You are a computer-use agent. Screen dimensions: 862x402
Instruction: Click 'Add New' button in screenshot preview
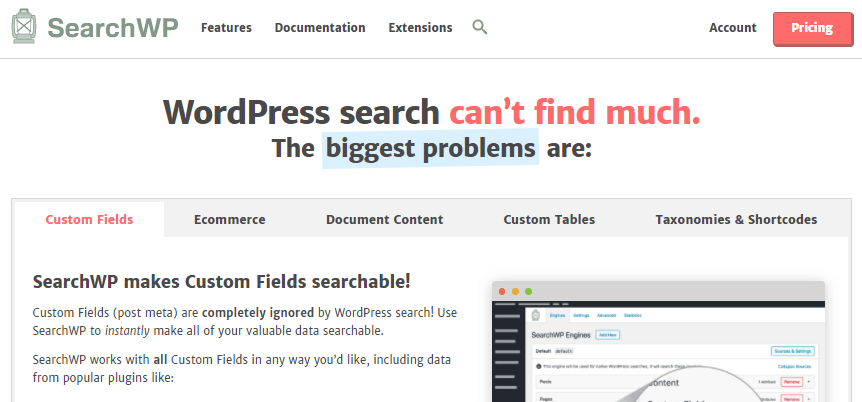point(607,335)
